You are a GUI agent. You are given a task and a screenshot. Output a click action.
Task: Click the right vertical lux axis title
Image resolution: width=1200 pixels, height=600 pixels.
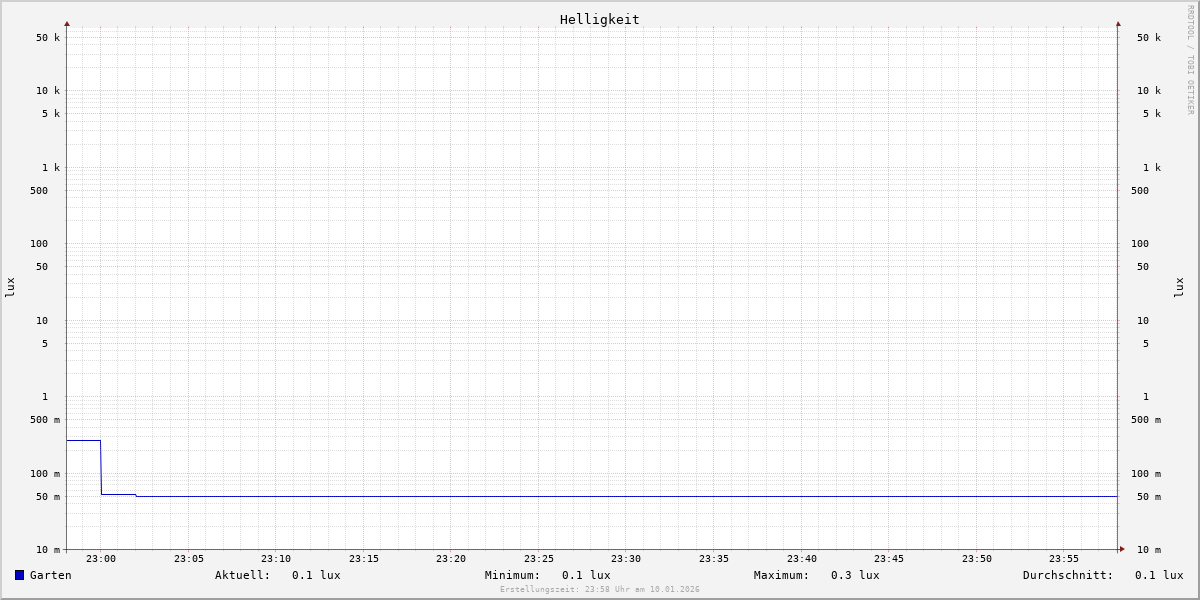pos(1180,287)
